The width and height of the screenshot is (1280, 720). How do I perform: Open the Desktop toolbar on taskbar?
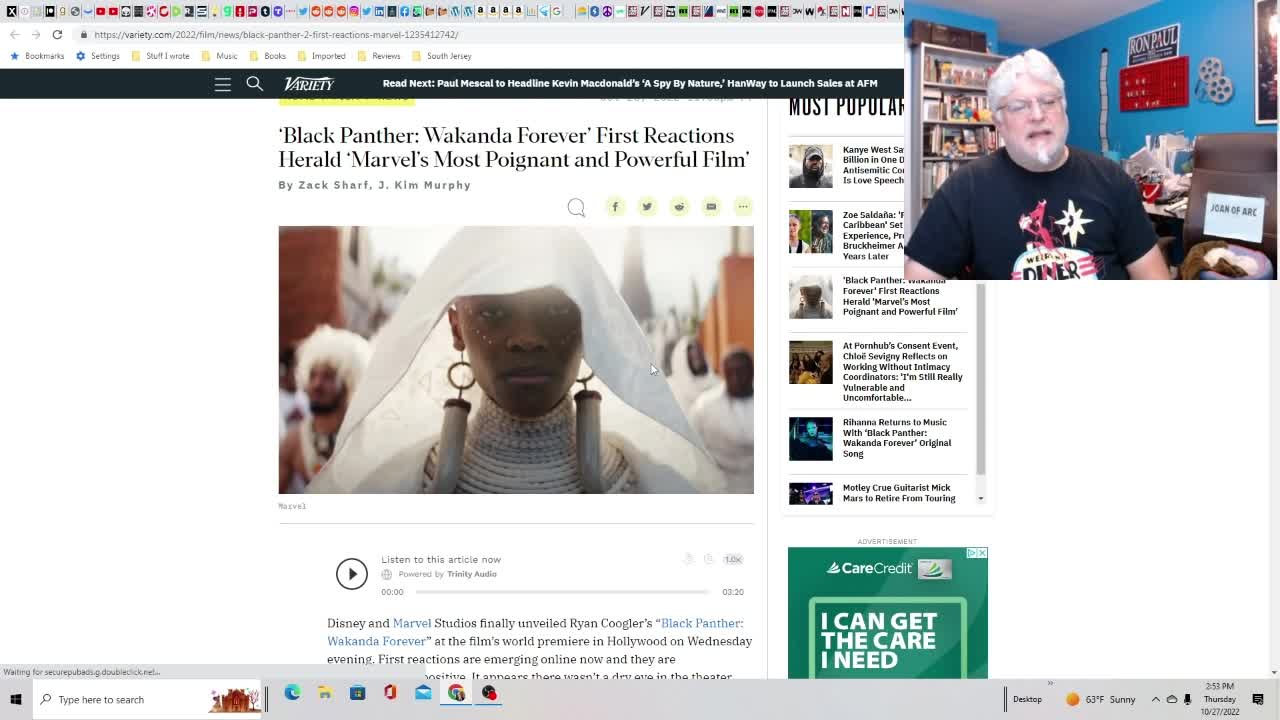point(1027,700)
